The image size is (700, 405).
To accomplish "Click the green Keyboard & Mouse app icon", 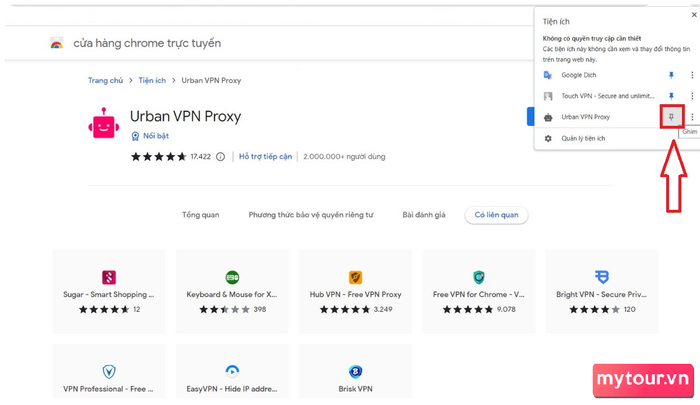I will point(232,277).
